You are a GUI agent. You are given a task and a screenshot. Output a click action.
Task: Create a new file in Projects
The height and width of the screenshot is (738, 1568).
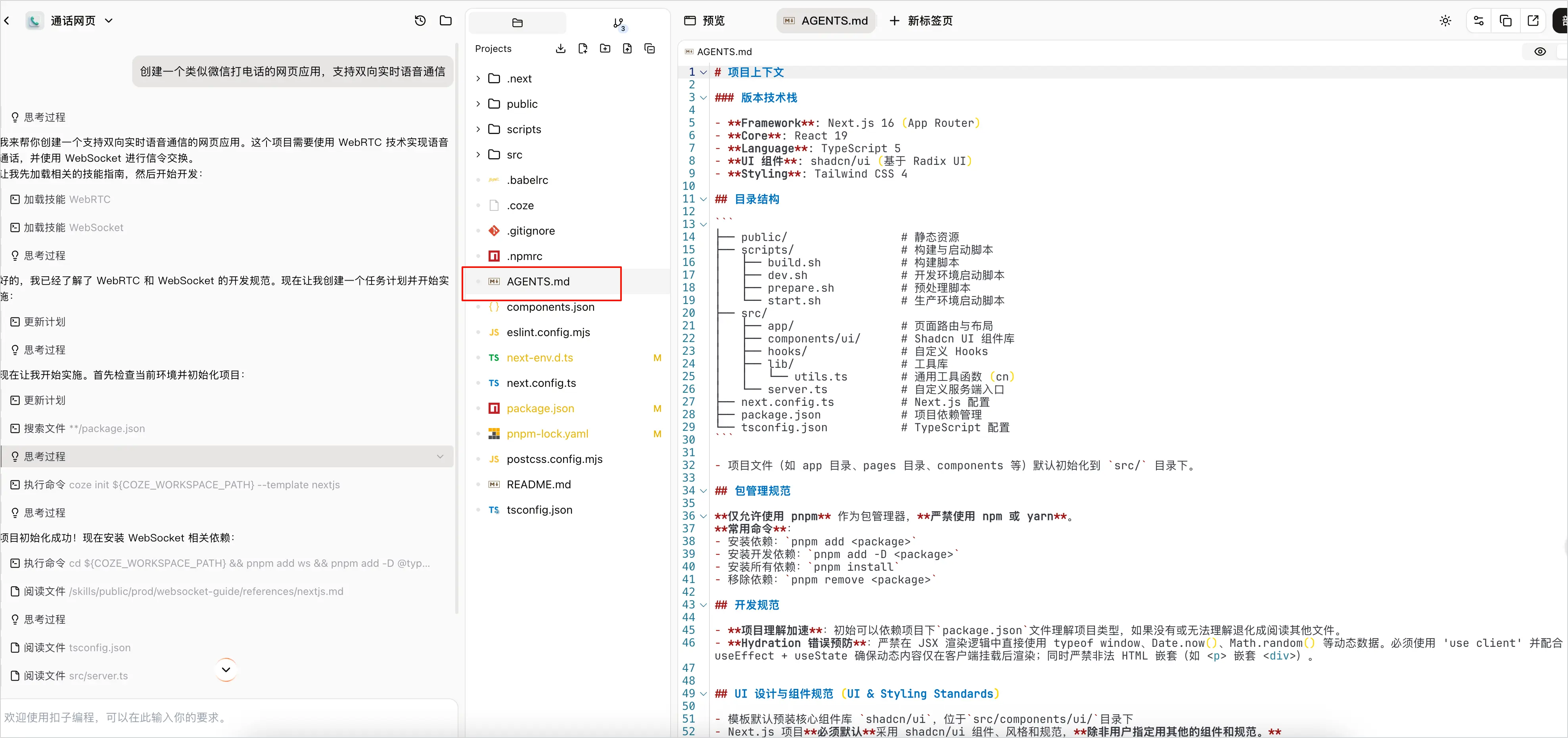tap(583, 49)
